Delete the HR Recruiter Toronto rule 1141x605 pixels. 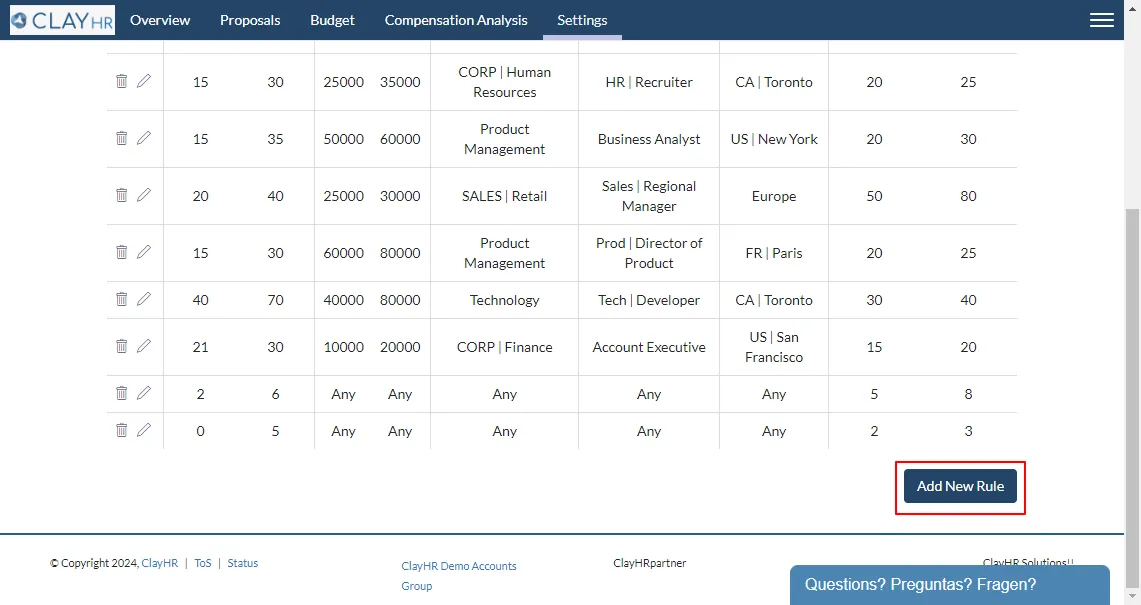(x=122, y=81)
